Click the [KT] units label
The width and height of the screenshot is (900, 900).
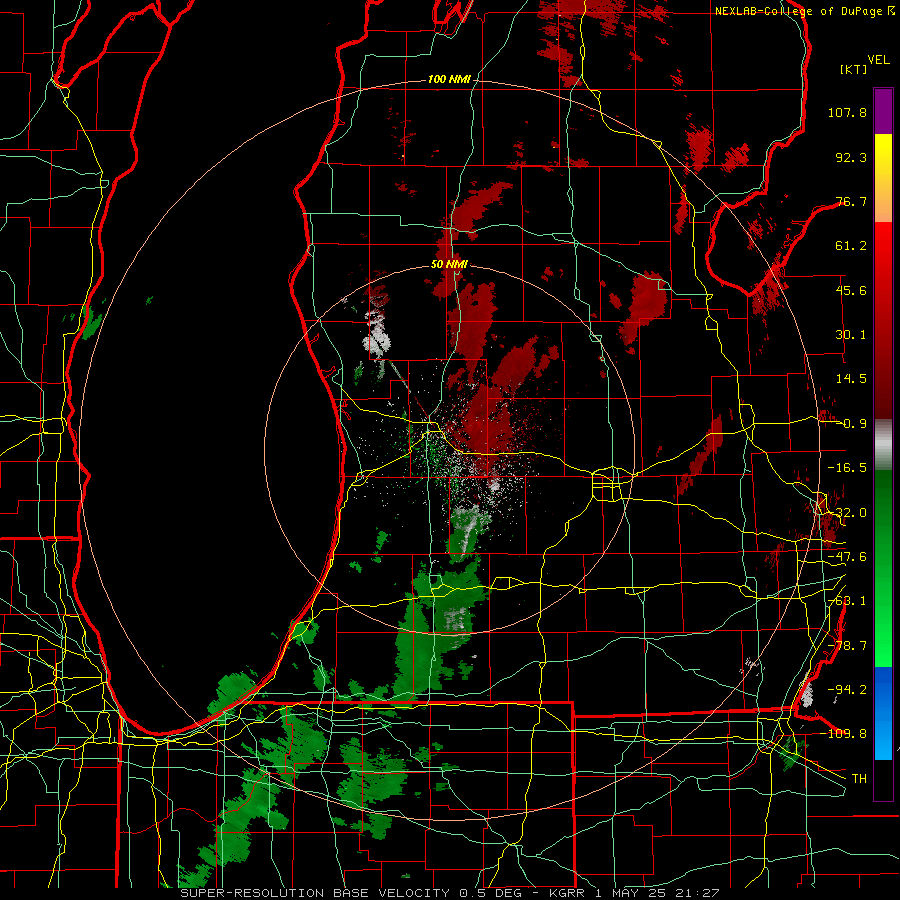(x=853, y=69)
